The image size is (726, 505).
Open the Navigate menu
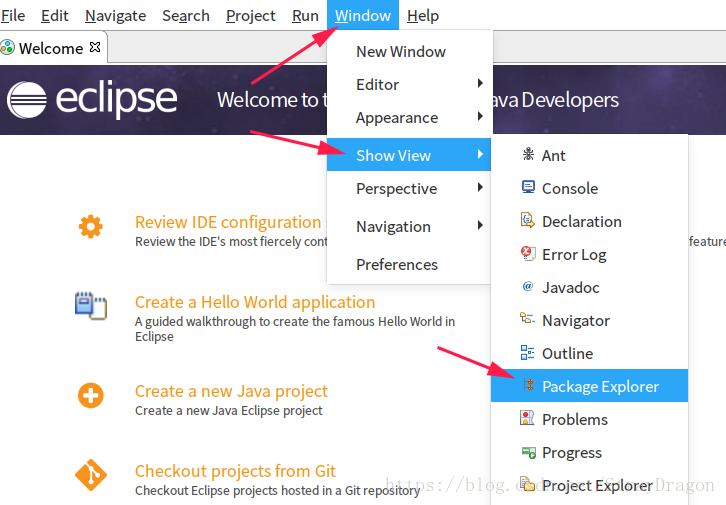coord(115,16)
